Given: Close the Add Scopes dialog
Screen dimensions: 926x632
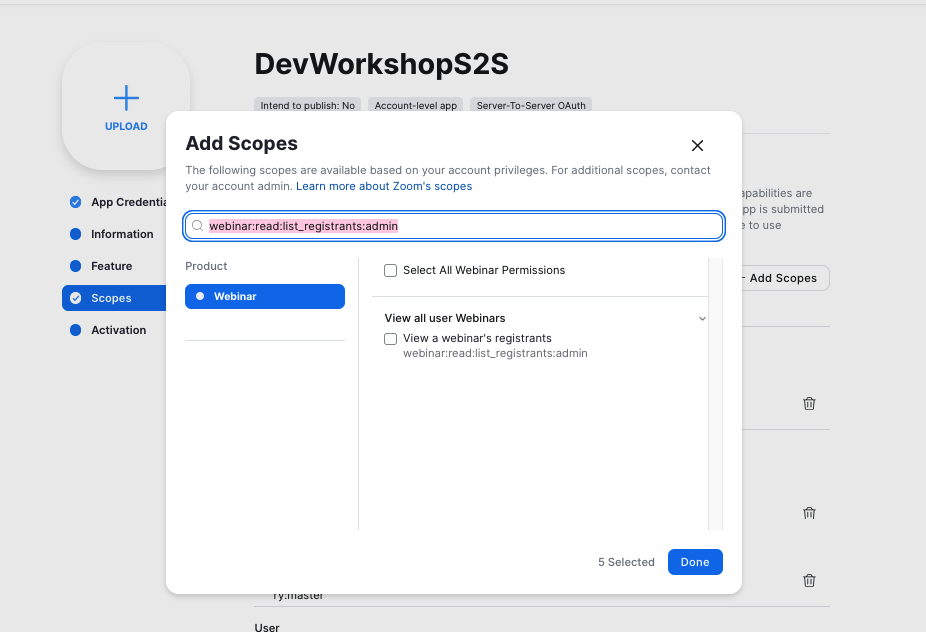Looking at the screenshot, I should pyautogui.click(x=697, y=145).
